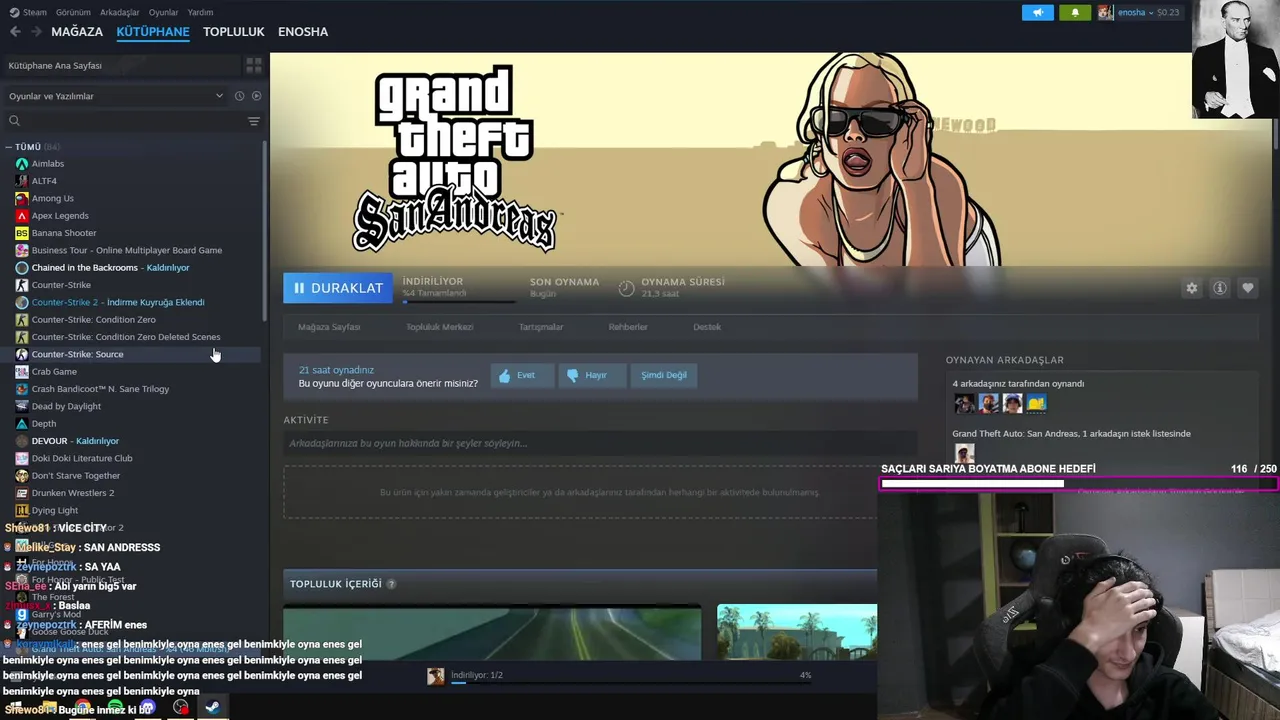Select Aimlabs in the library
1280x720 pixels.
(47, 164)
